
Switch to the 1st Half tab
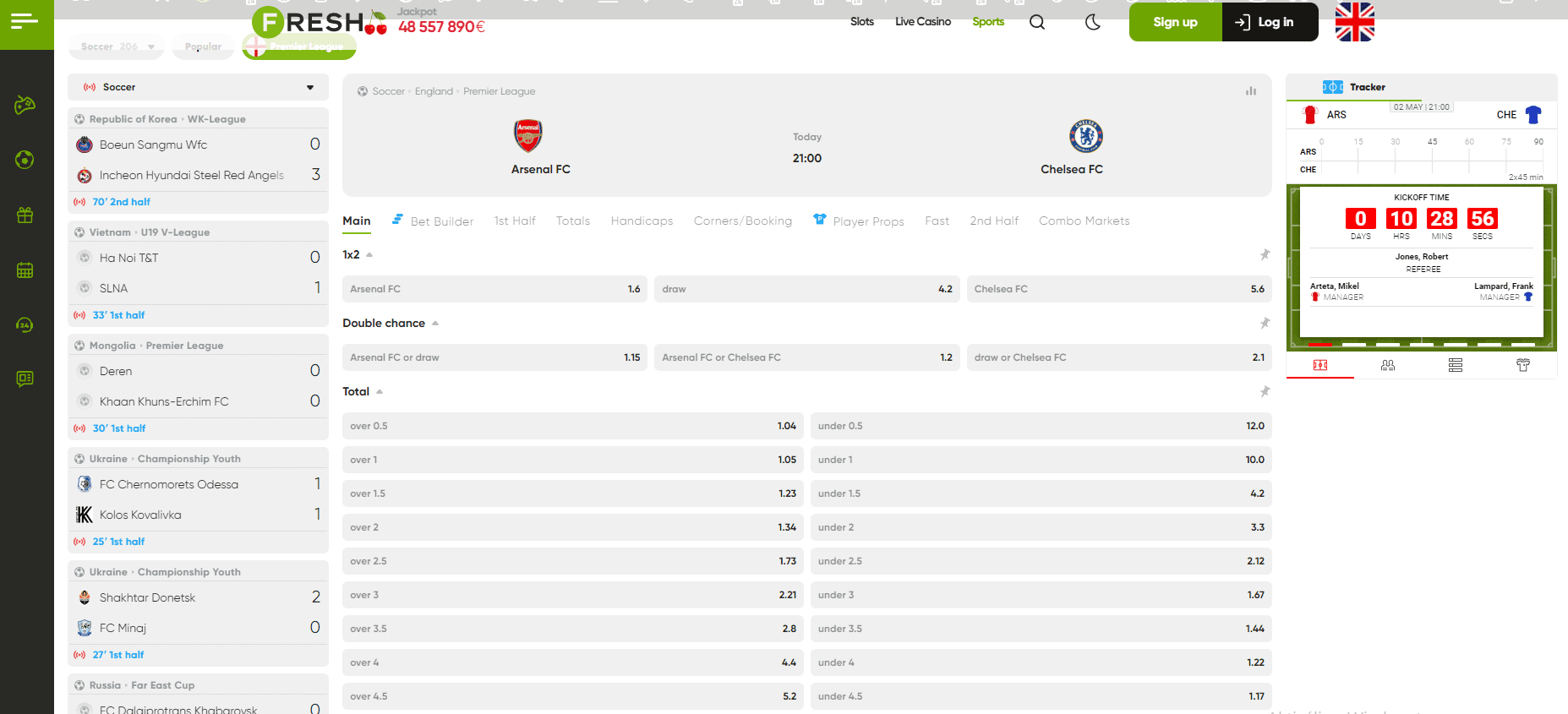[515, 221]
